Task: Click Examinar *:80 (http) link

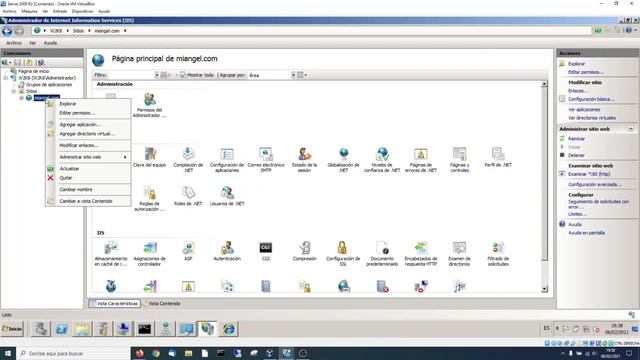Action: click(589, 174)
